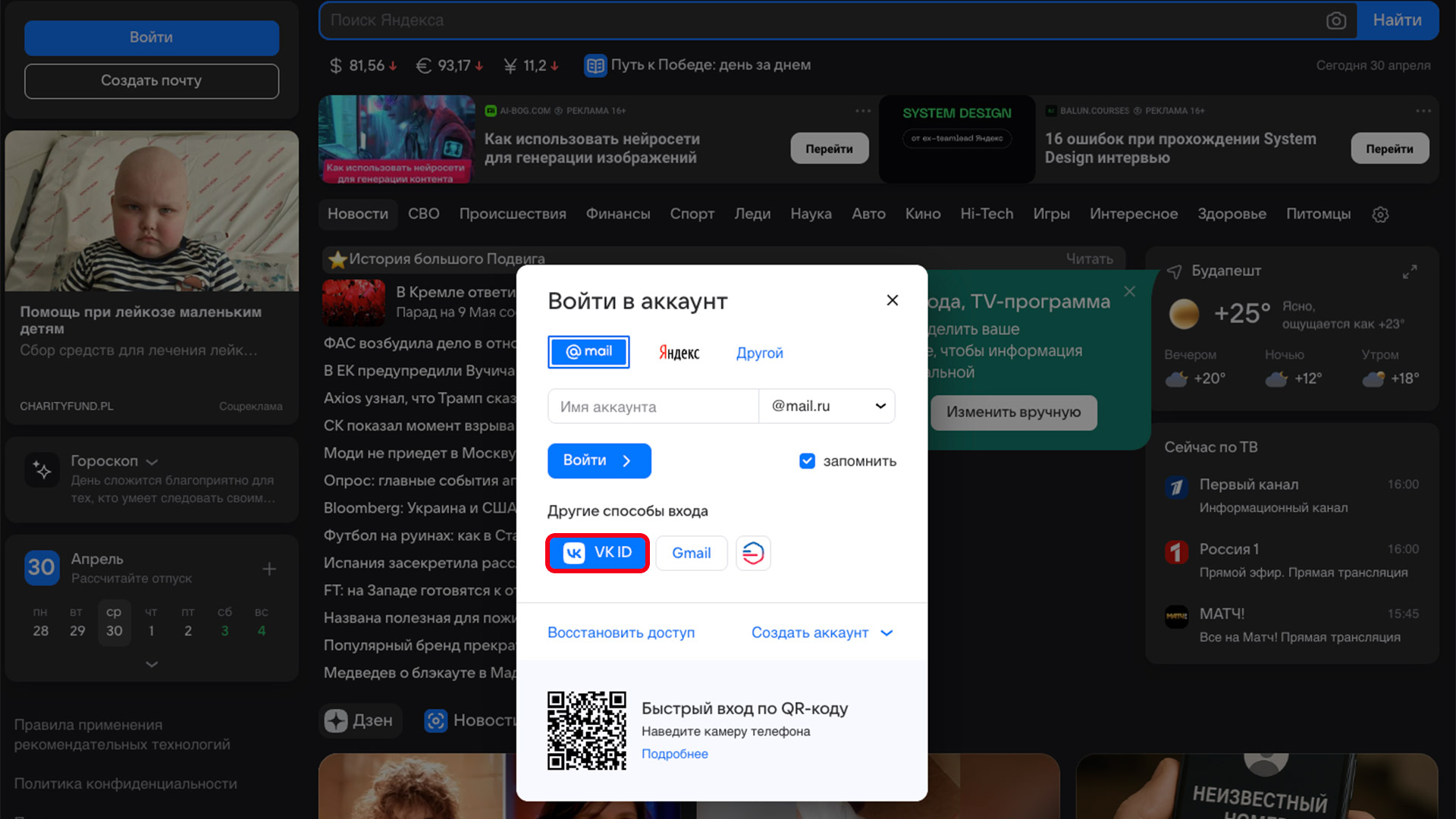Open the euro exchange rate
1456x819 pixels.
pyautogui.click(x=450, y=66)
